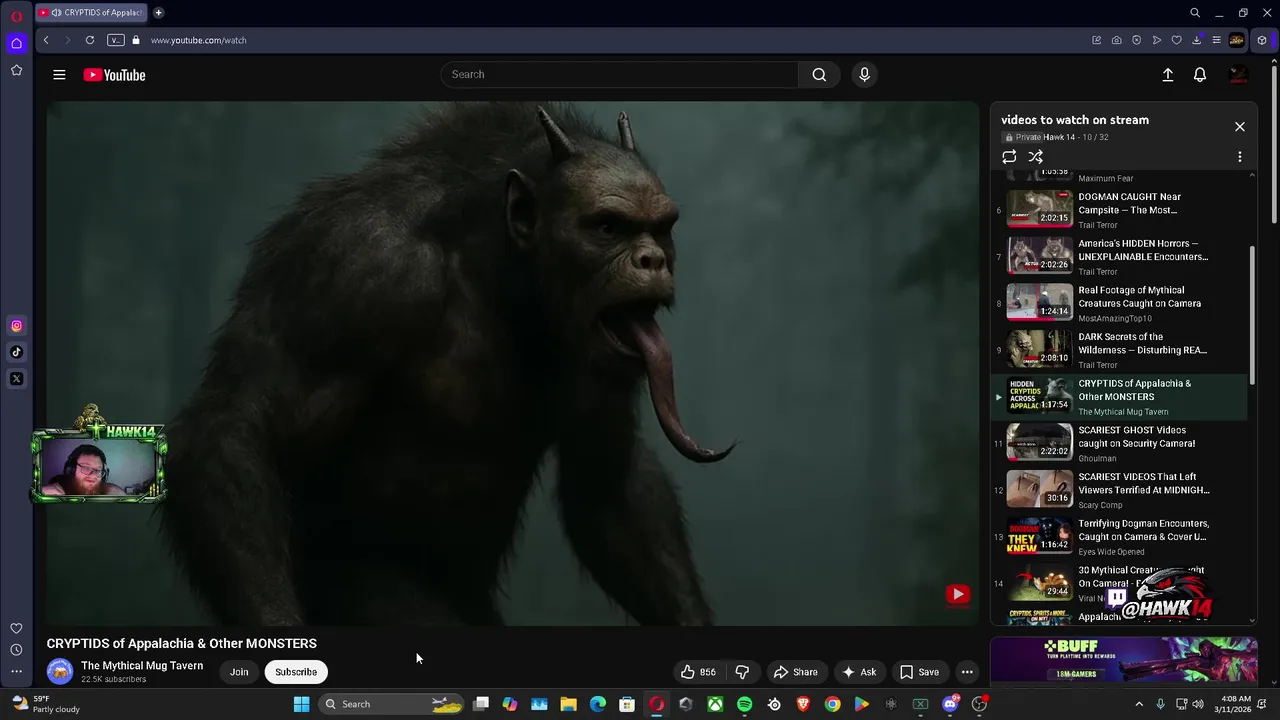The width and height of the screenshot is (1280, 720).
Task: Open Spotify from taskbar
Action: point(744,704)
